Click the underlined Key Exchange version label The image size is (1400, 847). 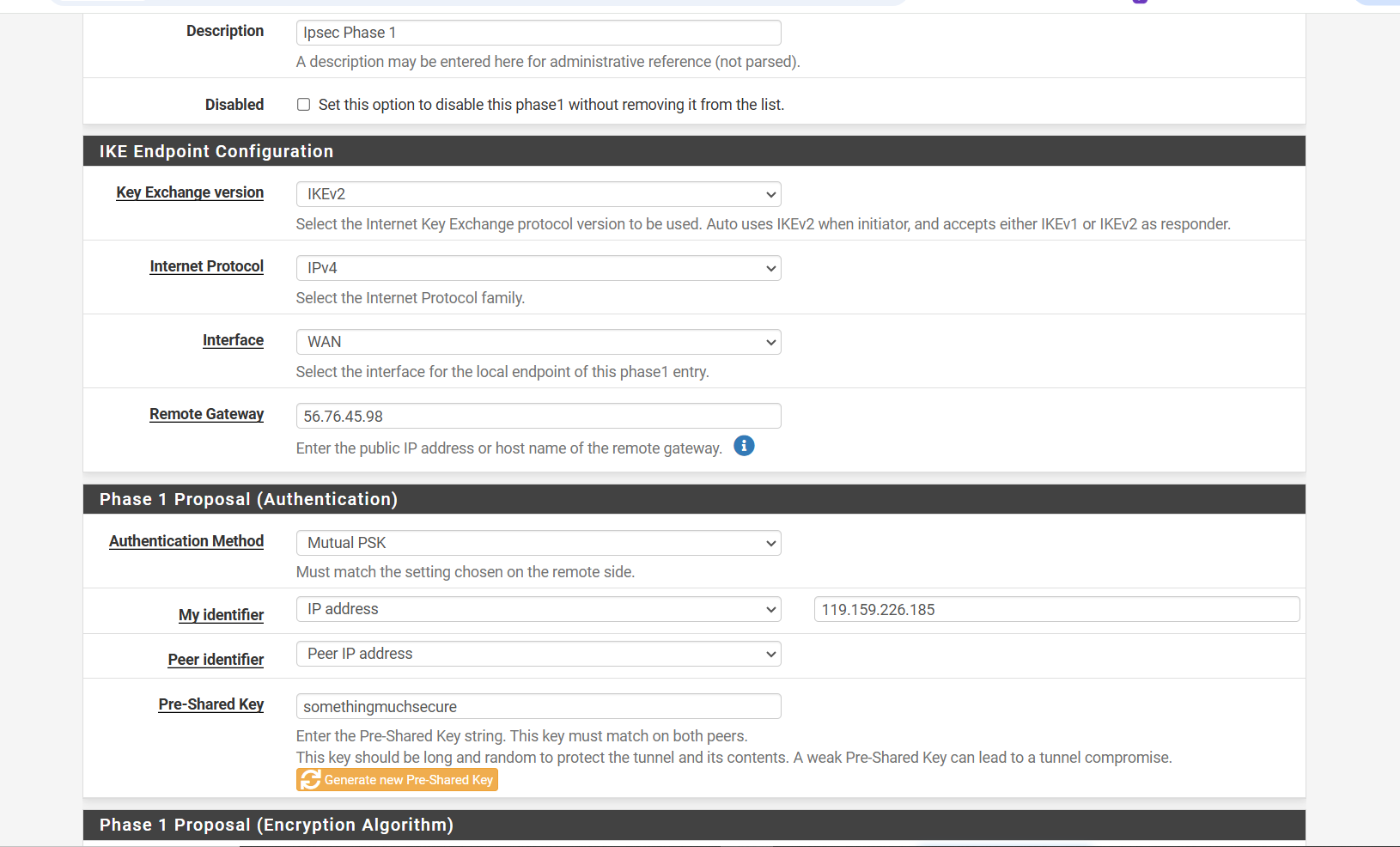190,192
